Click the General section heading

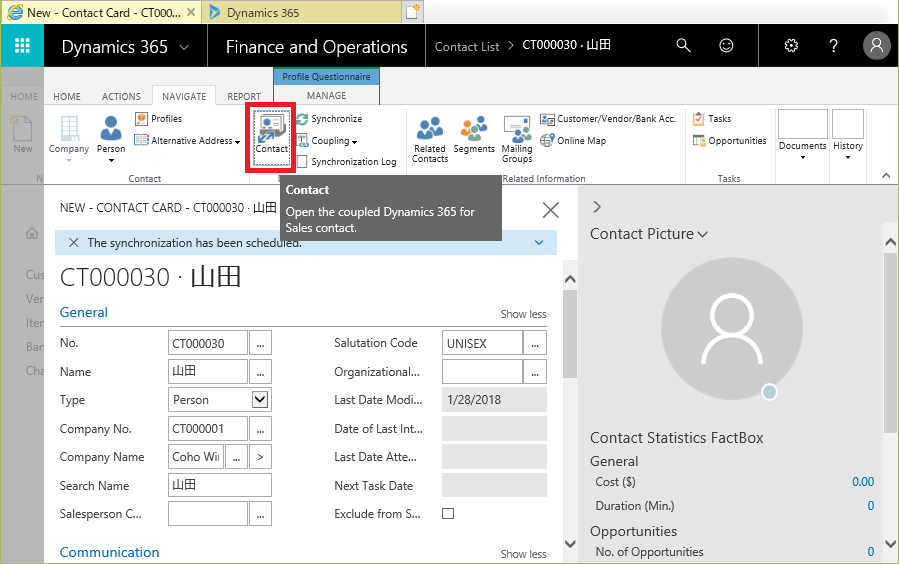tap(84, 312)
